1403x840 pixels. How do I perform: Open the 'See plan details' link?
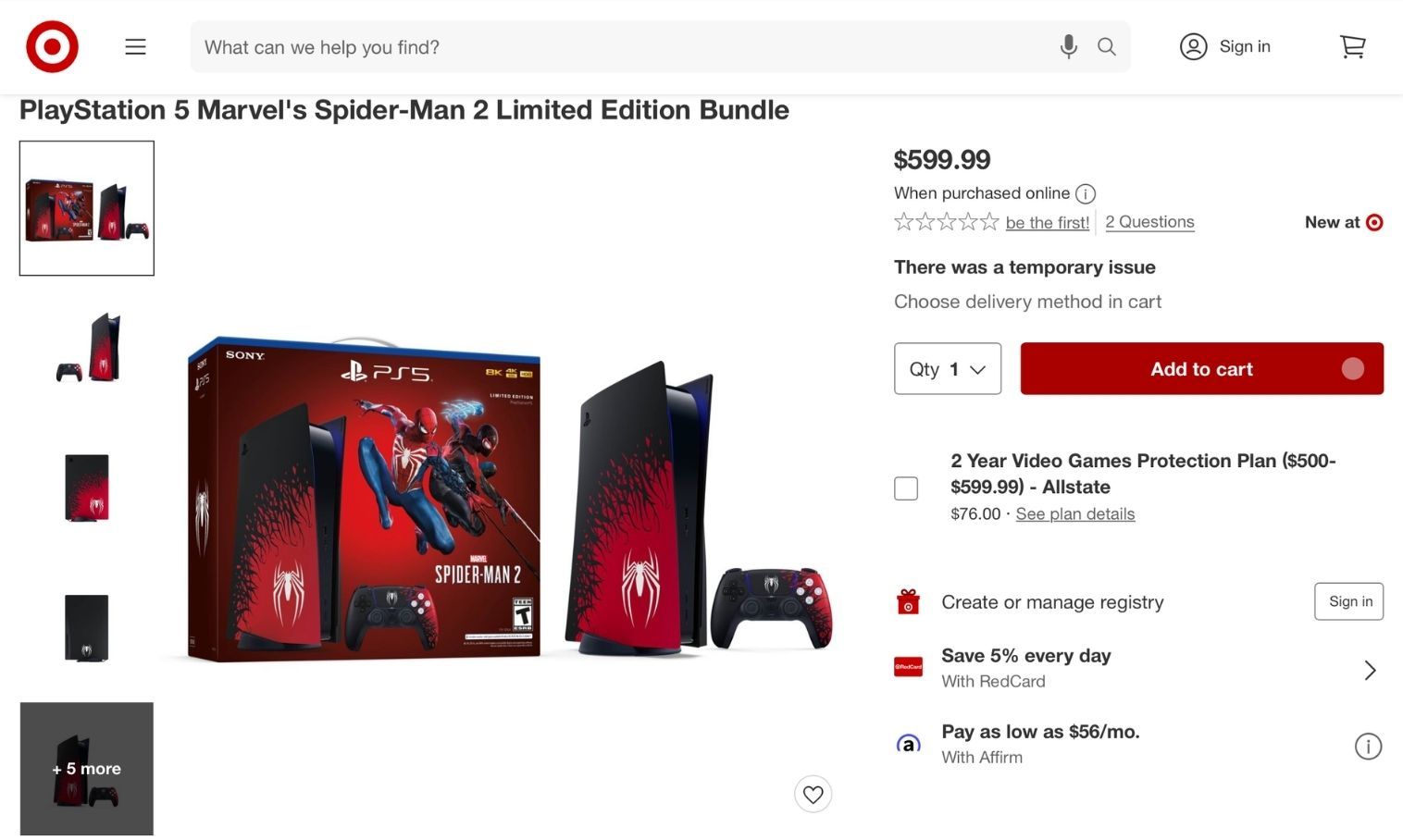pos(1074,513)
